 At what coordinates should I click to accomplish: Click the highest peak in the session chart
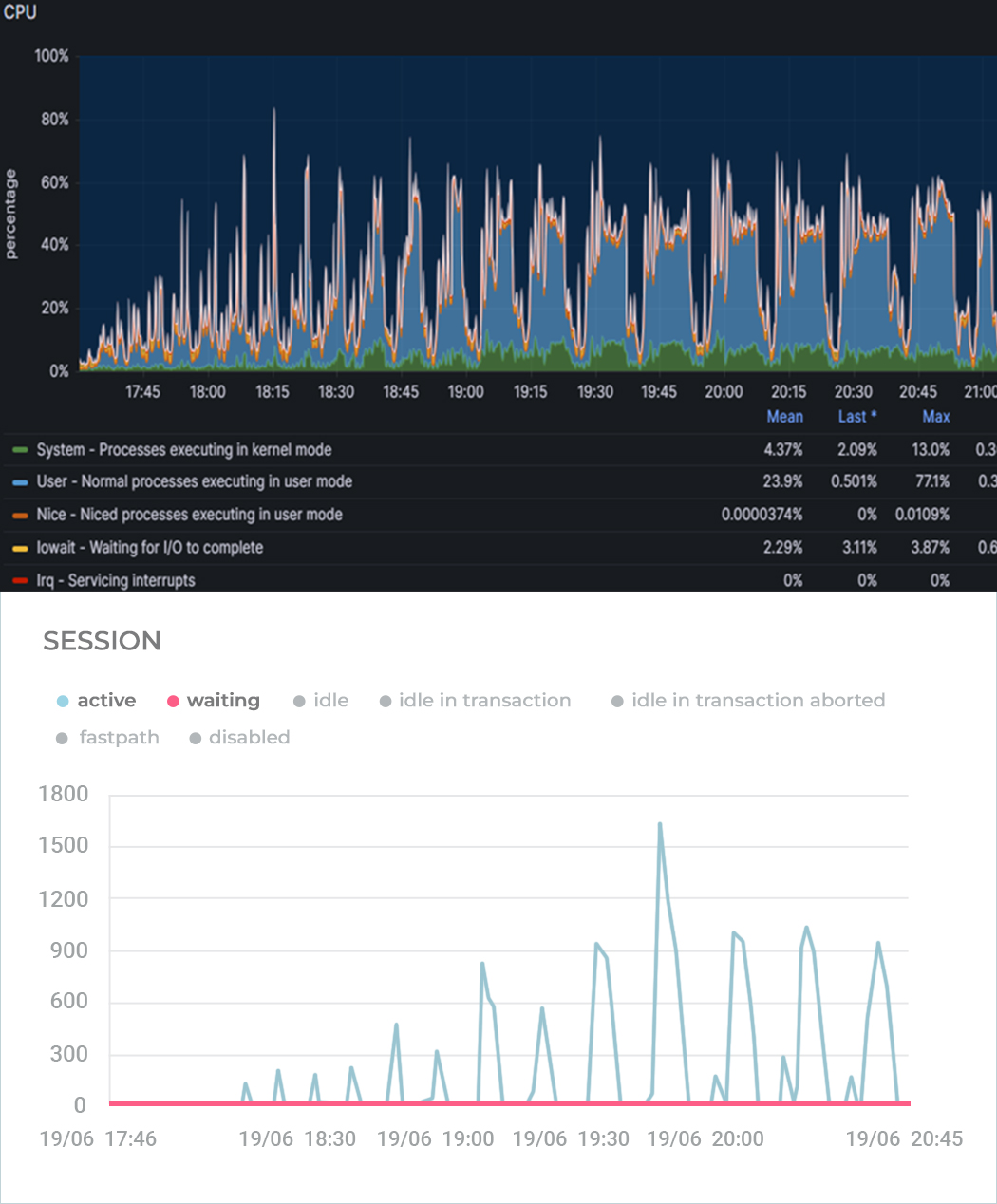click(x=659, y=824)
